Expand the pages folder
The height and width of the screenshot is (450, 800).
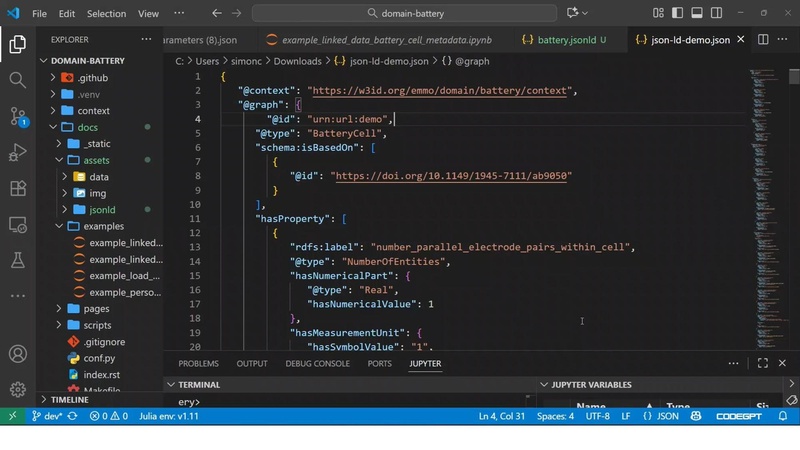(96, 309)
